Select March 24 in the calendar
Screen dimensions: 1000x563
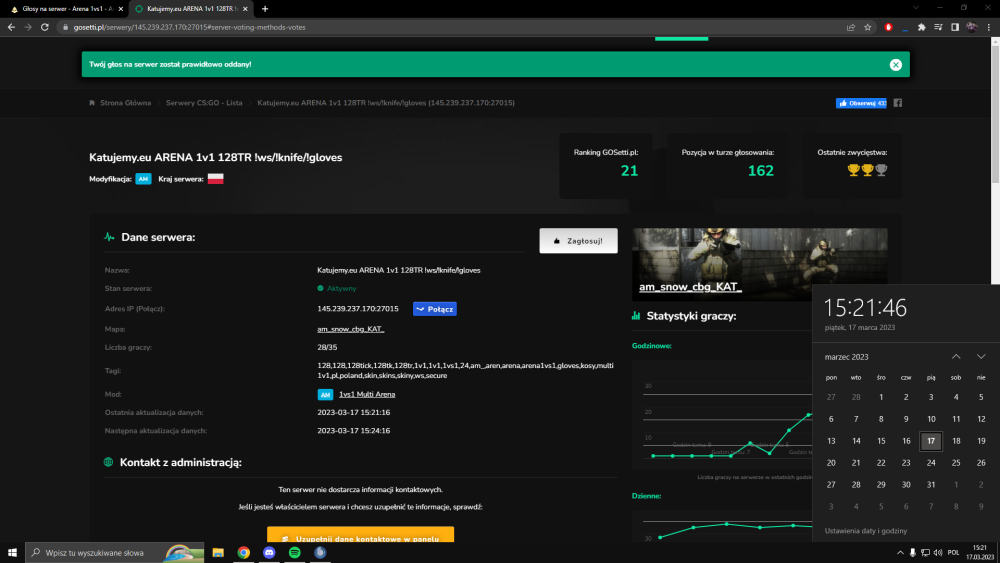(x=931, y=463)
